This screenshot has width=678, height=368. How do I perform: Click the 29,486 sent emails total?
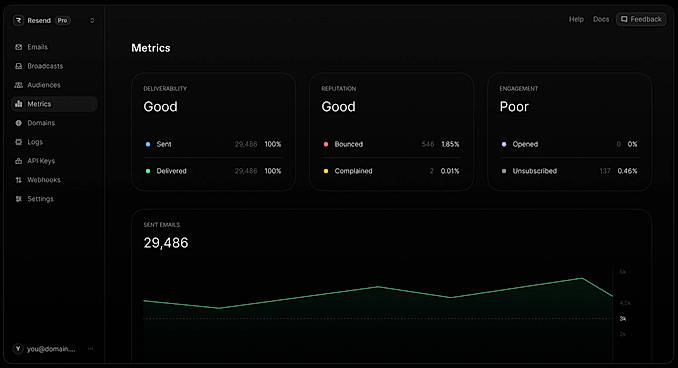click(166, 243)
